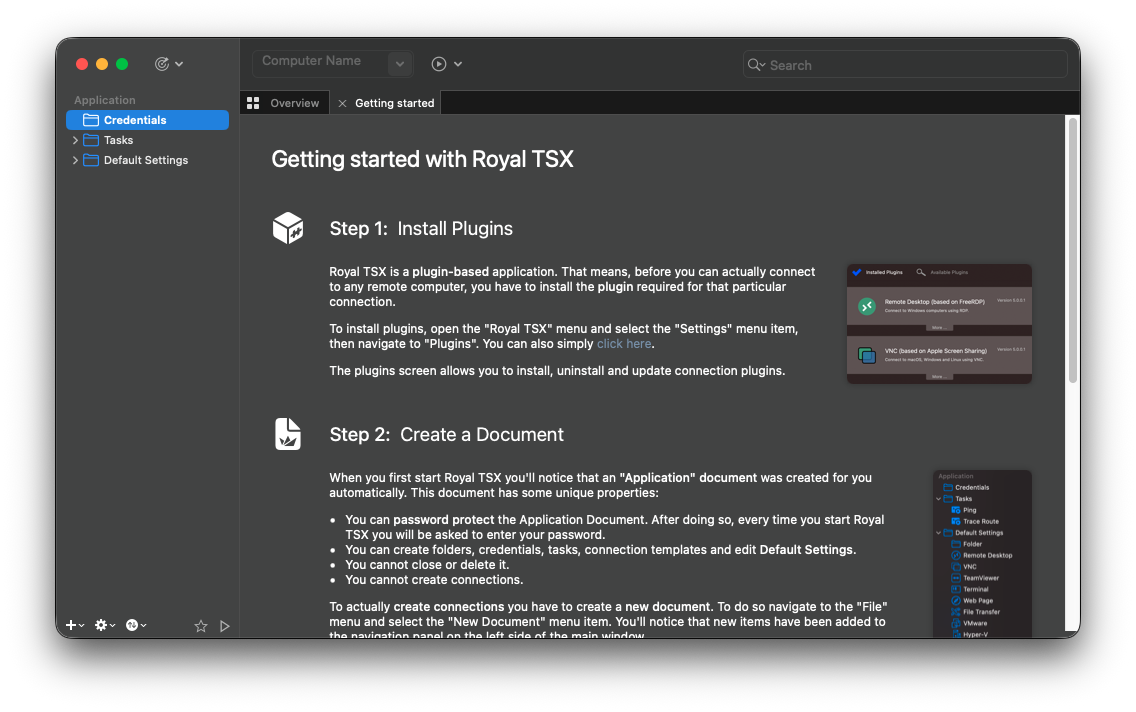Image resolution: width=1136 pixels, height=712 pixels.
Task: Click the search magnifier icon
Action: coord(756,64)
